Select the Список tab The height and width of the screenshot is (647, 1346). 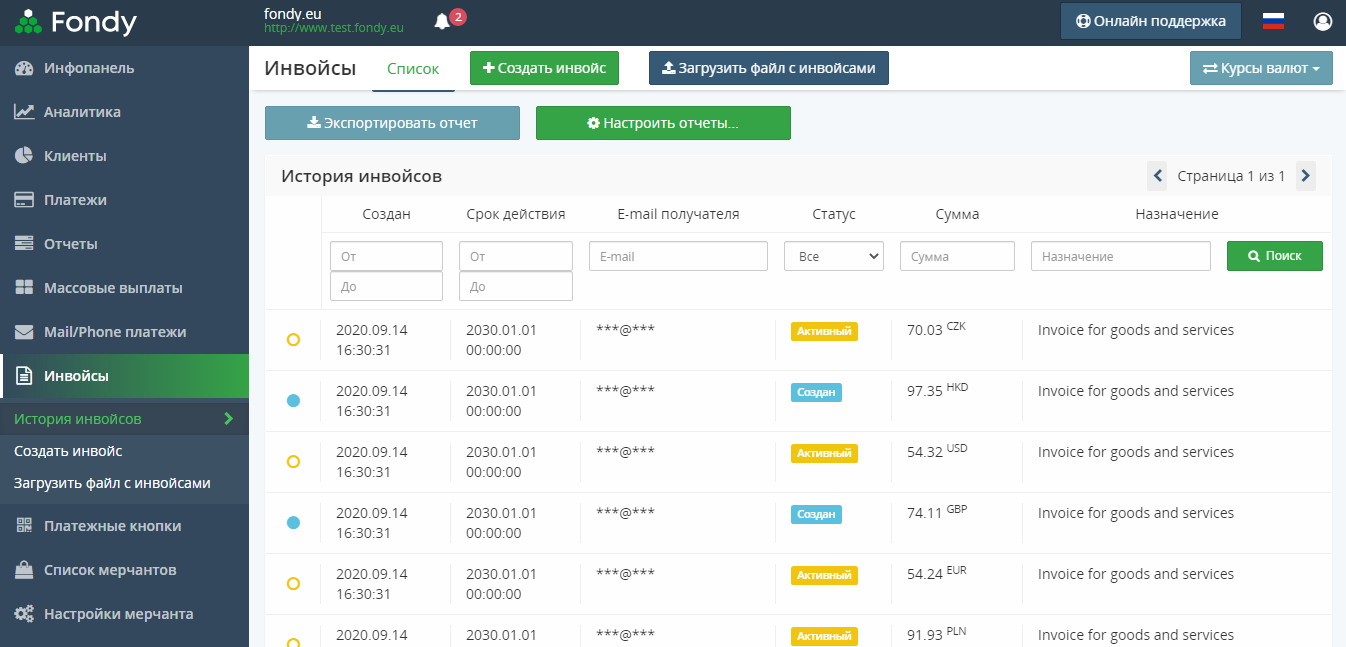[x=413, y=69]
